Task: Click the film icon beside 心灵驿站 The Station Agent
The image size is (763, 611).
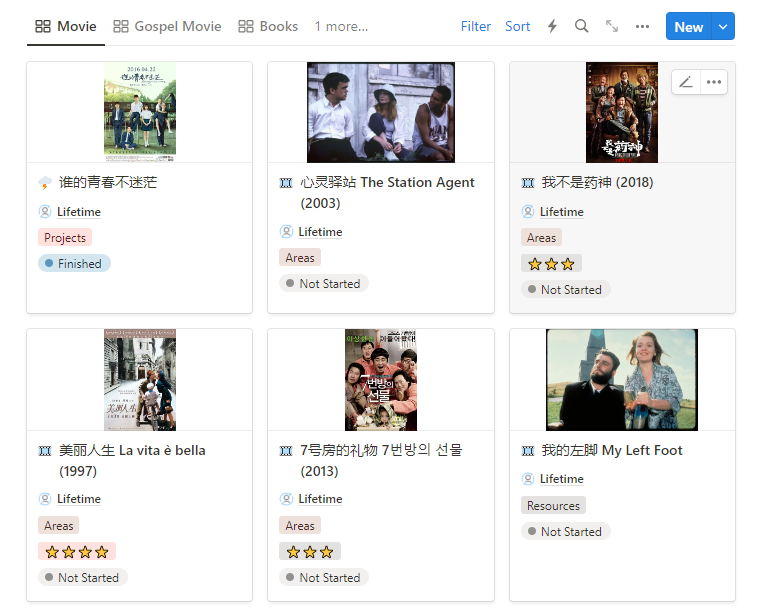Action: coord(286,183)
